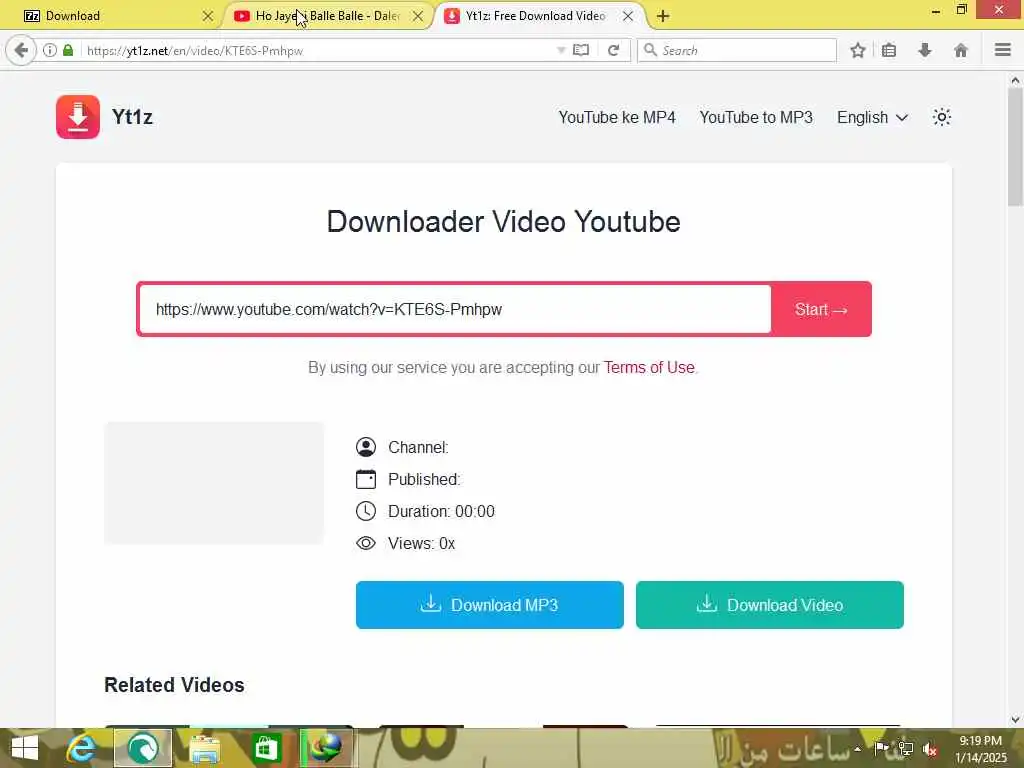Screen dimensions: 1024x768
Task: Click the scrollbar down arrow
Action: coord(1015,720)
